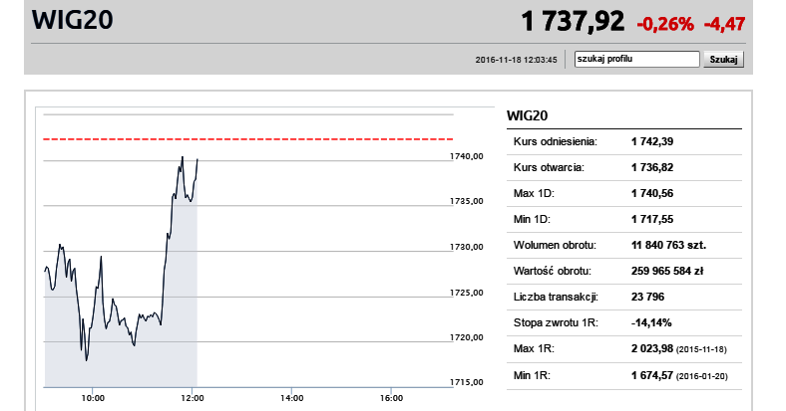The height and width of the screenshot is (411, 786).
Task: Click the percentage change -0,26%
Action: 665,24
